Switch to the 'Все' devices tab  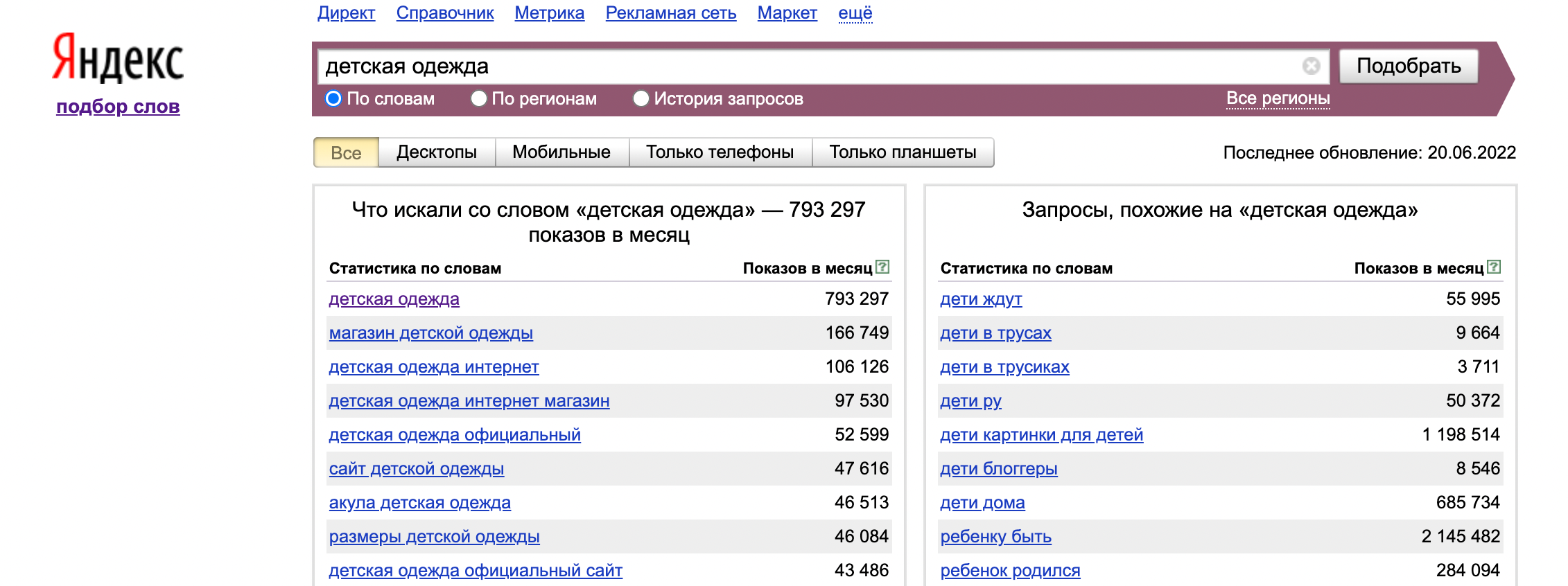tap(346, 152)
